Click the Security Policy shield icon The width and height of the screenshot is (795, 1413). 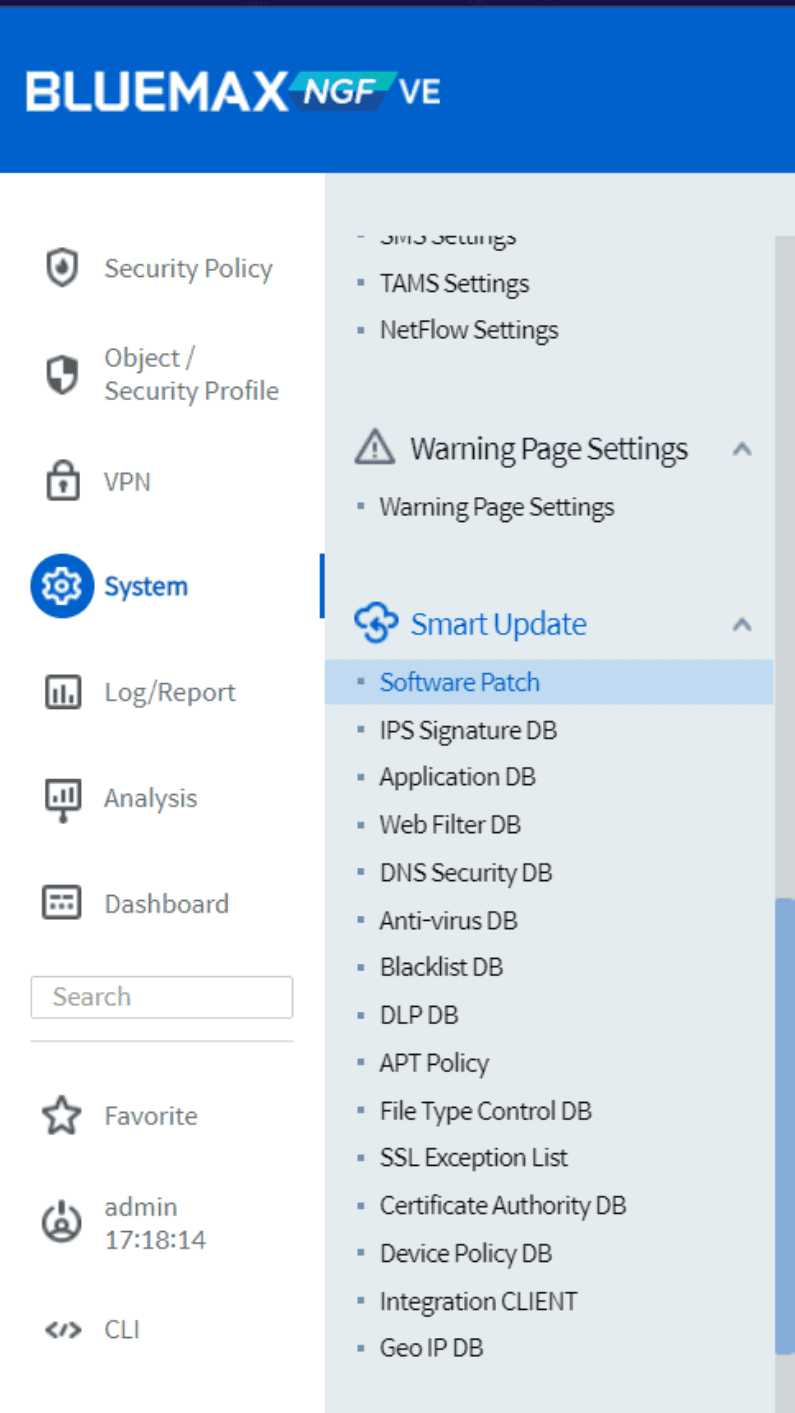(62, 268)
